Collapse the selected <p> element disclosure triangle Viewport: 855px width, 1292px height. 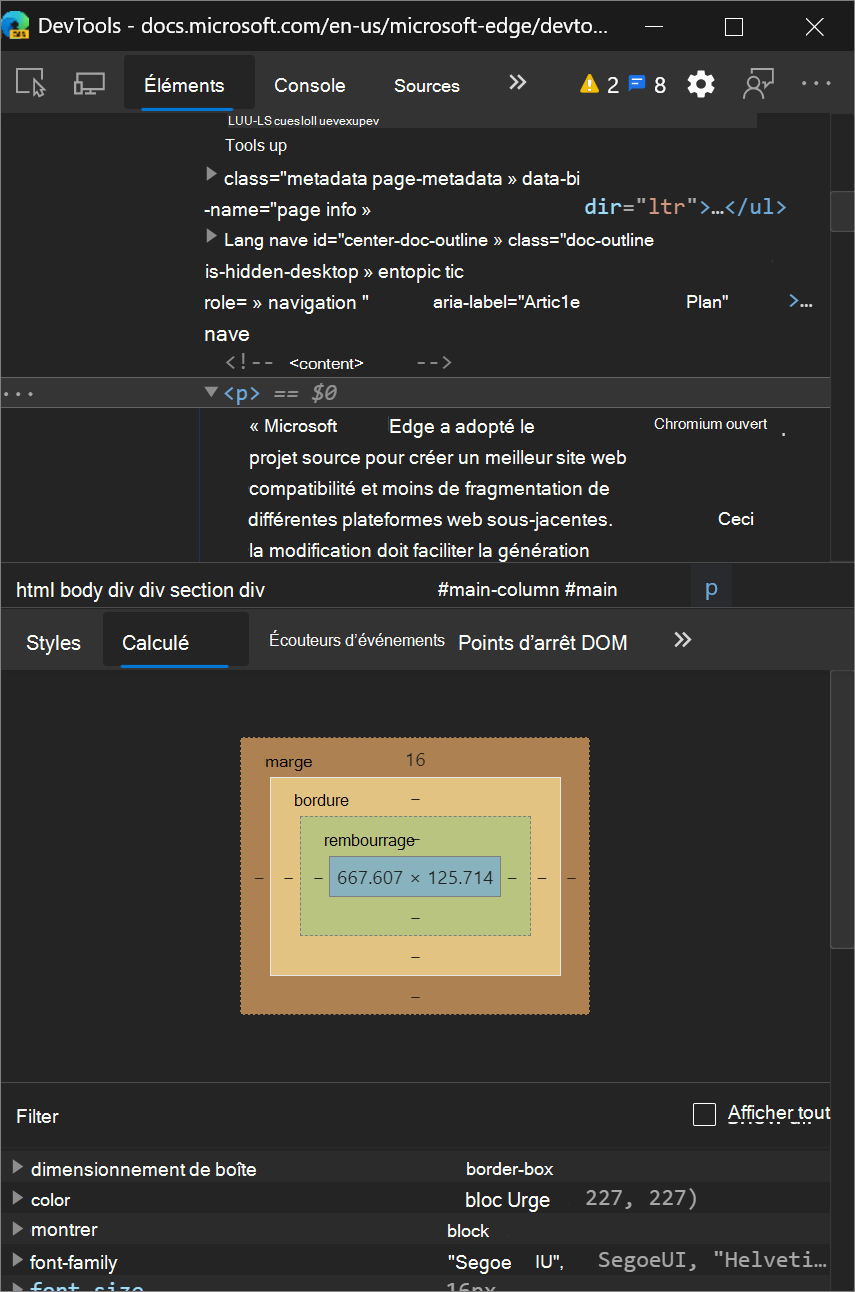pyautogui.click(x=211, y=392)
